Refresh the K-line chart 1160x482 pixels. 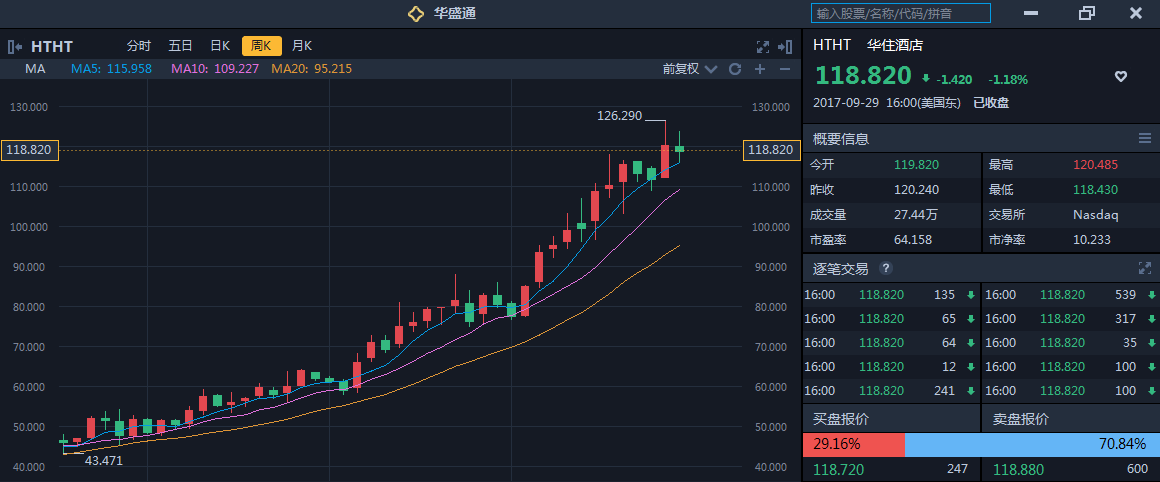[735, 69]
